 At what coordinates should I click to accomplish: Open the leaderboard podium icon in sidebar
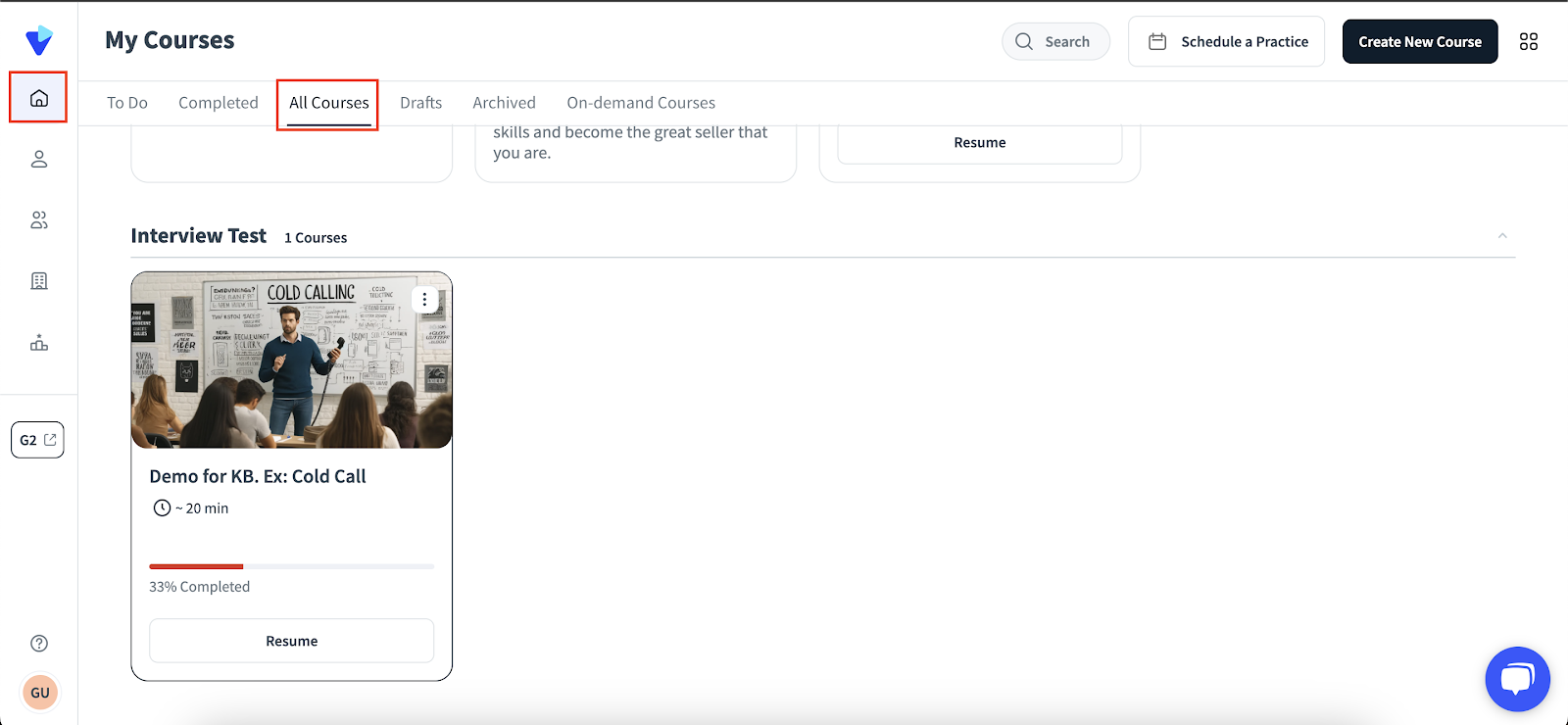pyautogui.click(x=39, y=343)
